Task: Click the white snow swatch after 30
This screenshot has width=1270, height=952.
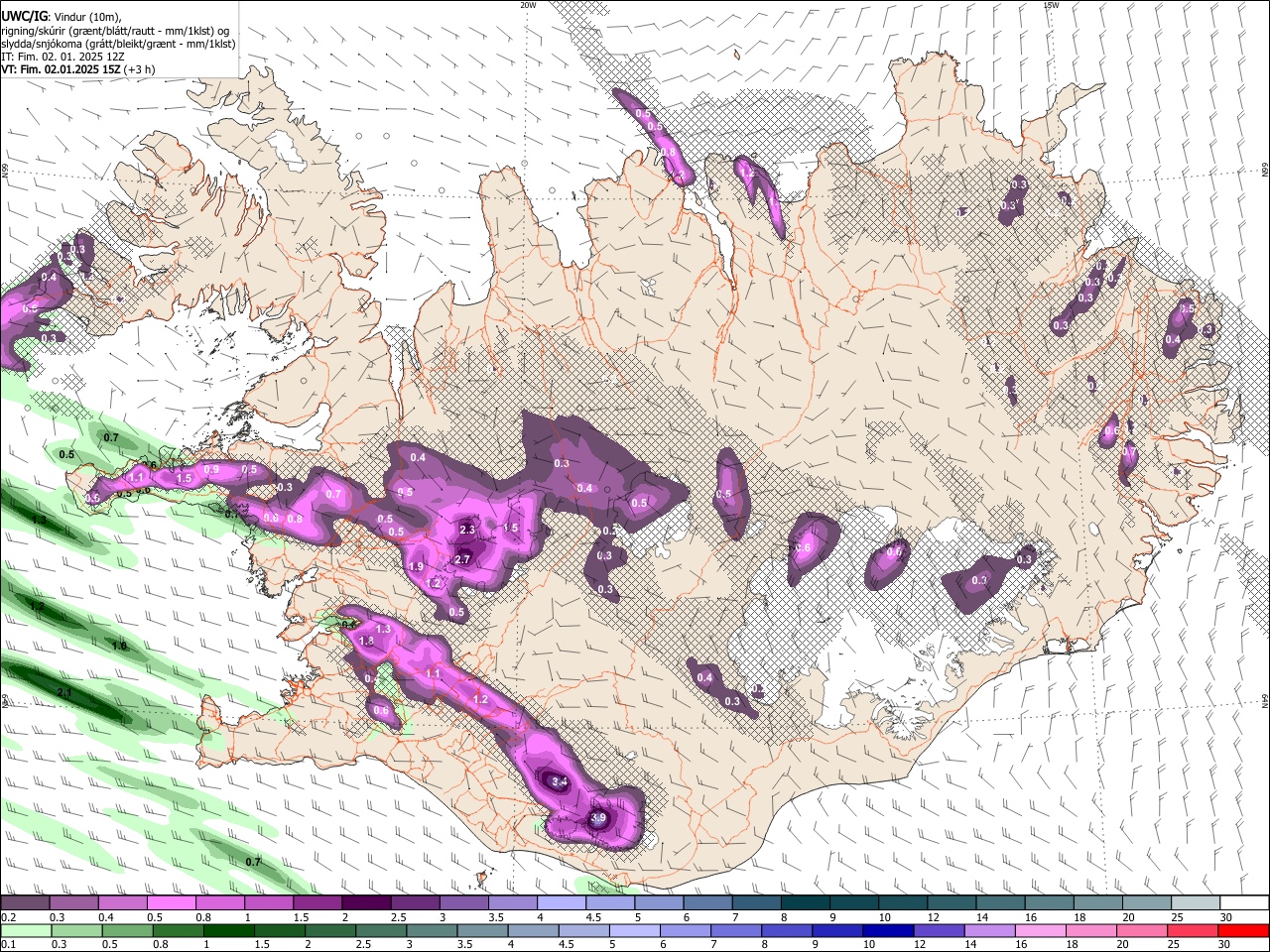Action: tap(1245, 902)
